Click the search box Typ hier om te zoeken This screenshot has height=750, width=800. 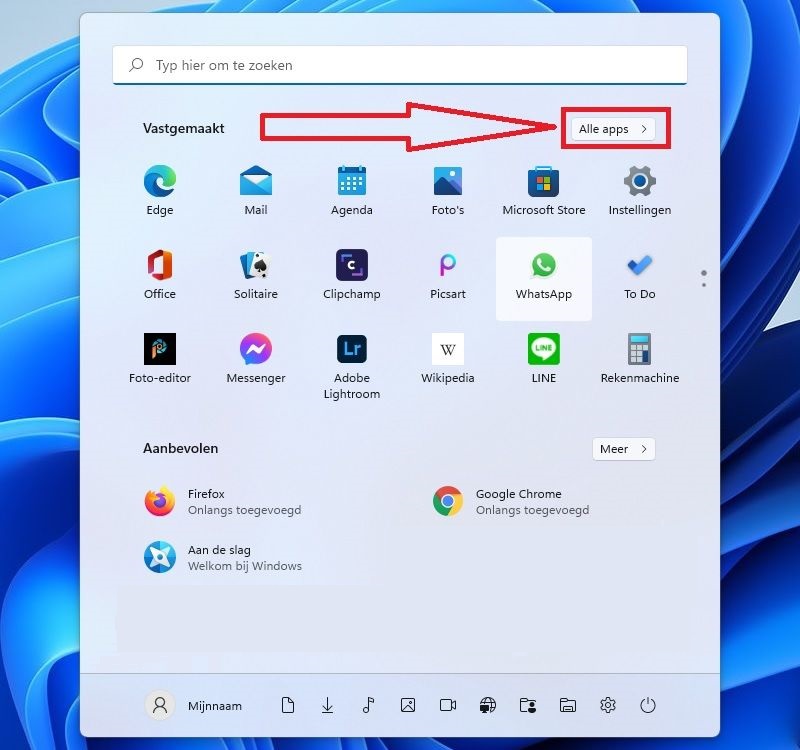tap(399, 65)
